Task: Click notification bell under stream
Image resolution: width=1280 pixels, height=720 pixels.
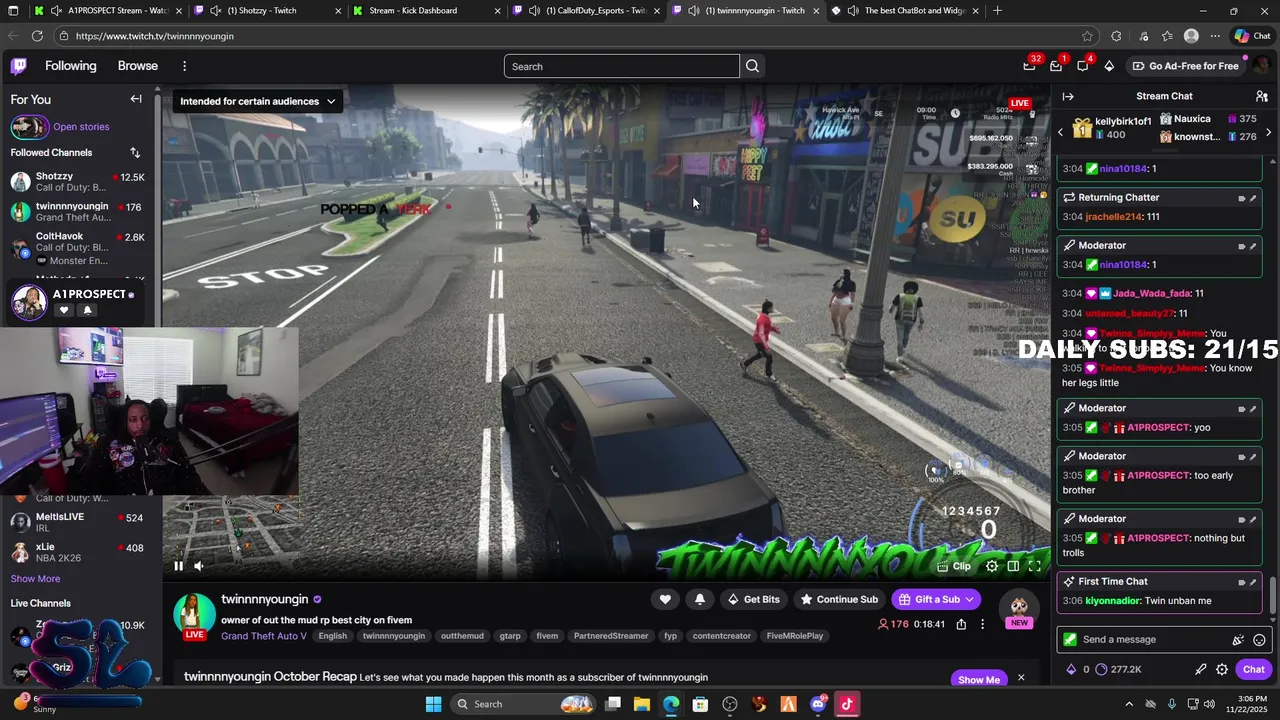Action: (700, 599)
